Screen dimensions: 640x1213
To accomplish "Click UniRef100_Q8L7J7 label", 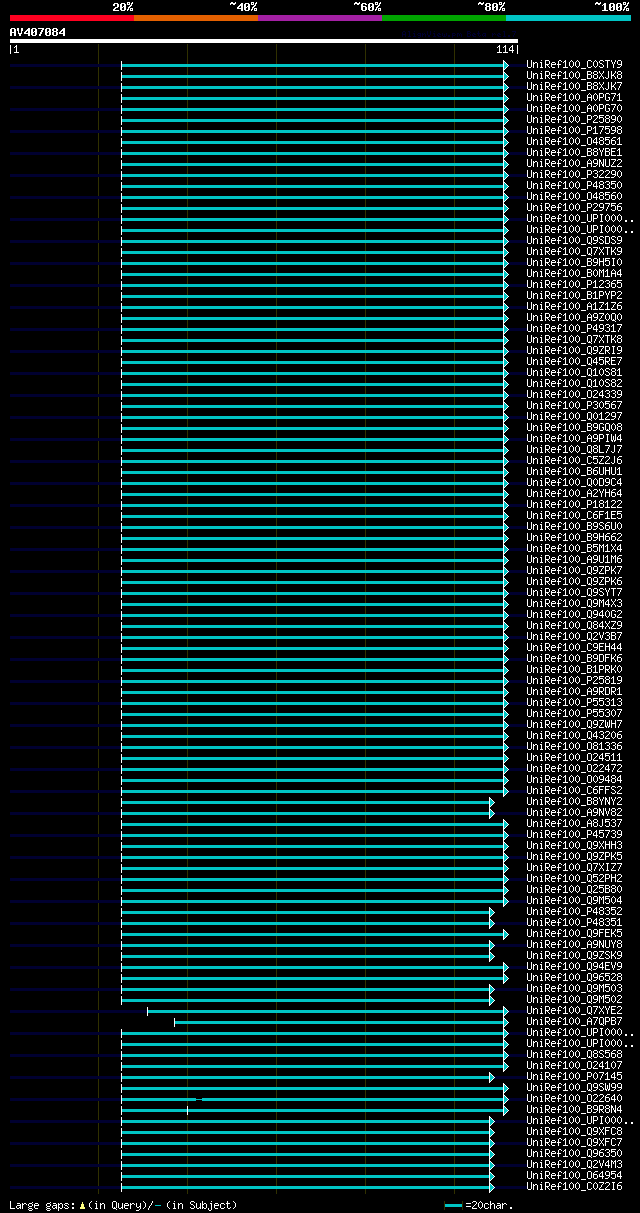I will tap(574, 449).
